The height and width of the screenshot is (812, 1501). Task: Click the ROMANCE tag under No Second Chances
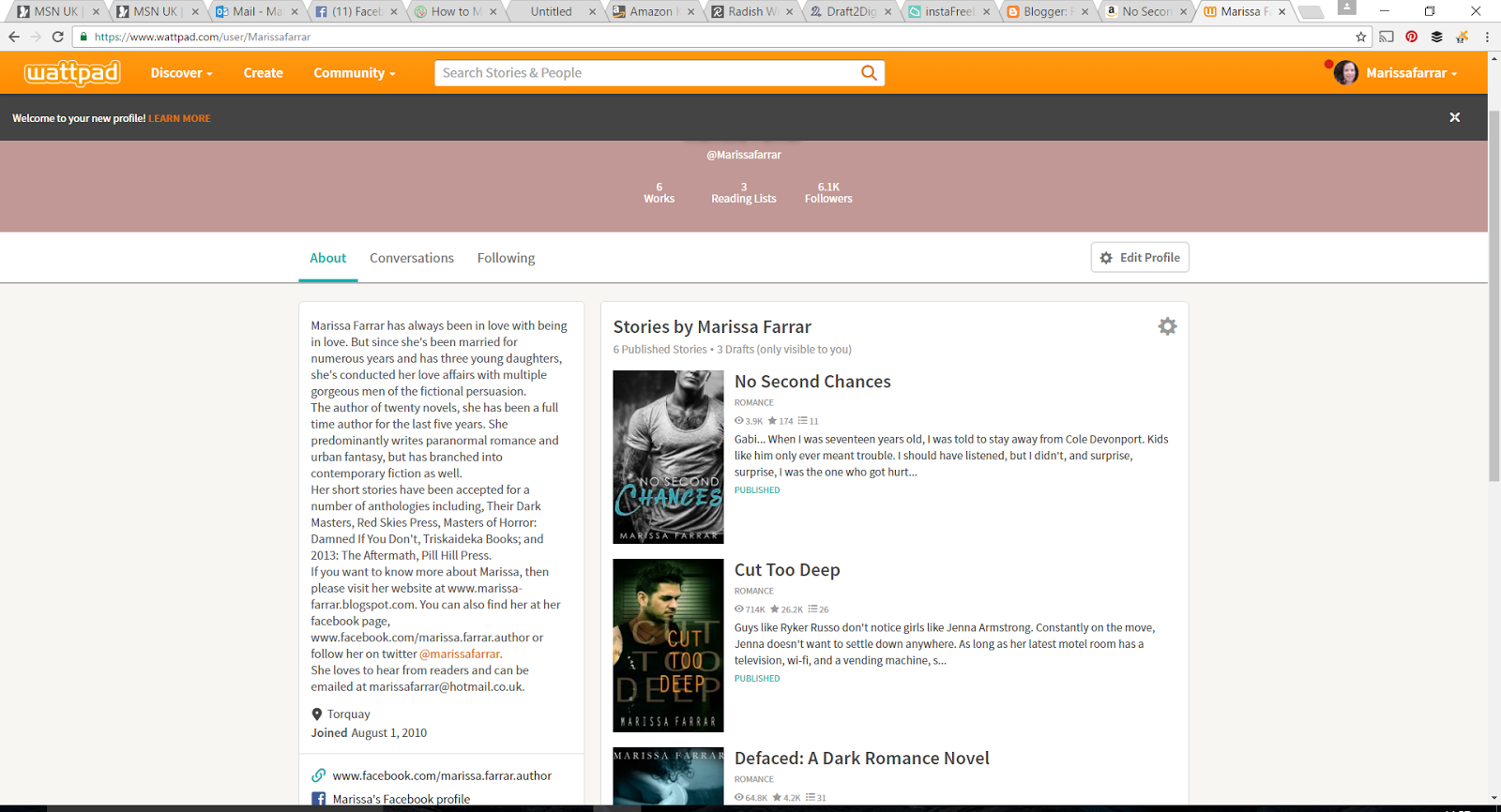coord(754,403)
